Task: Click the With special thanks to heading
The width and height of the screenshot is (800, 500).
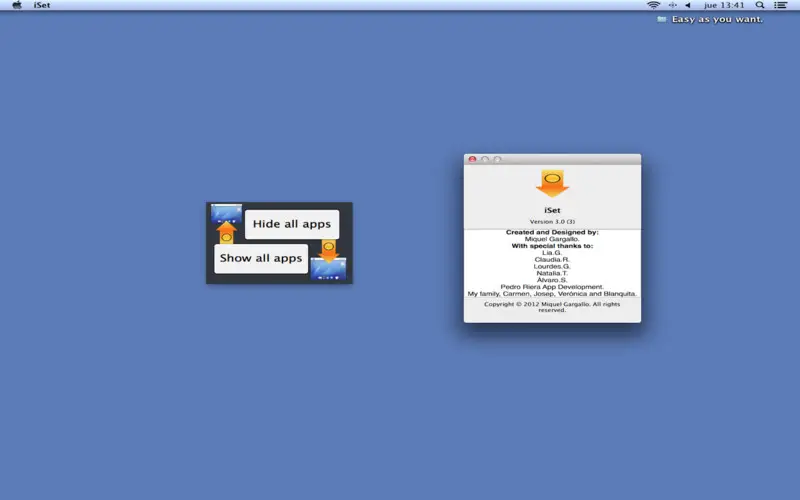Action: tap(552, 246)
